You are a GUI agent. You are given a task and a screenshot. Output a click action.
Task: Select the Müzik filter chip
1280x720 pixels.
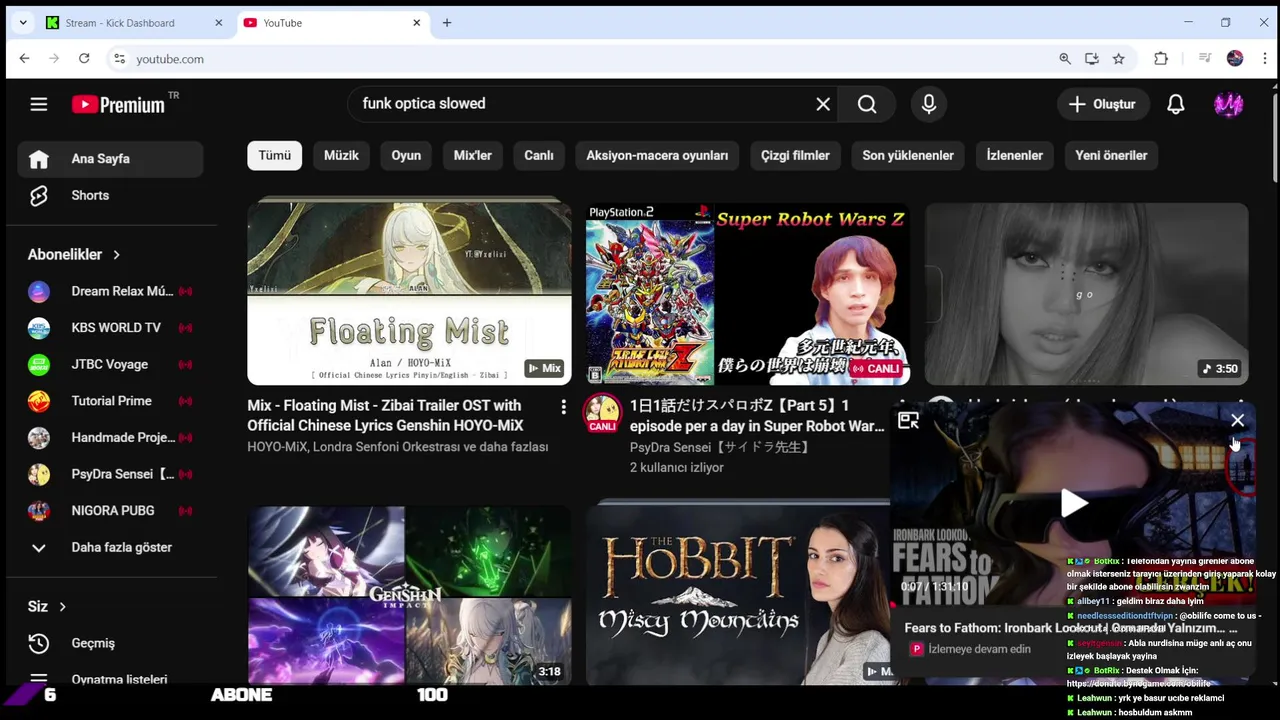[x=341, y=155]
